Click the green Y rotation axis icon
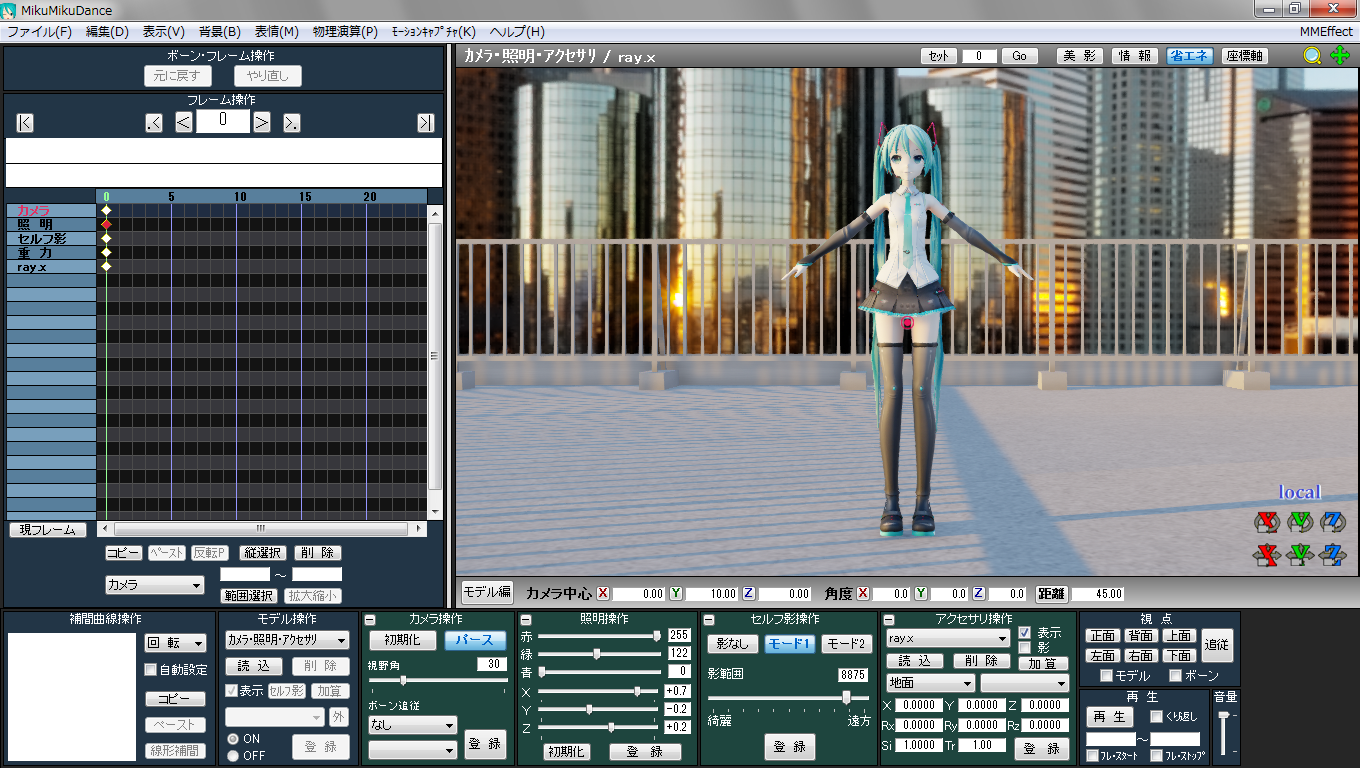The width and height of the screenshot is (1360, 768). [x=1300, y=522]
